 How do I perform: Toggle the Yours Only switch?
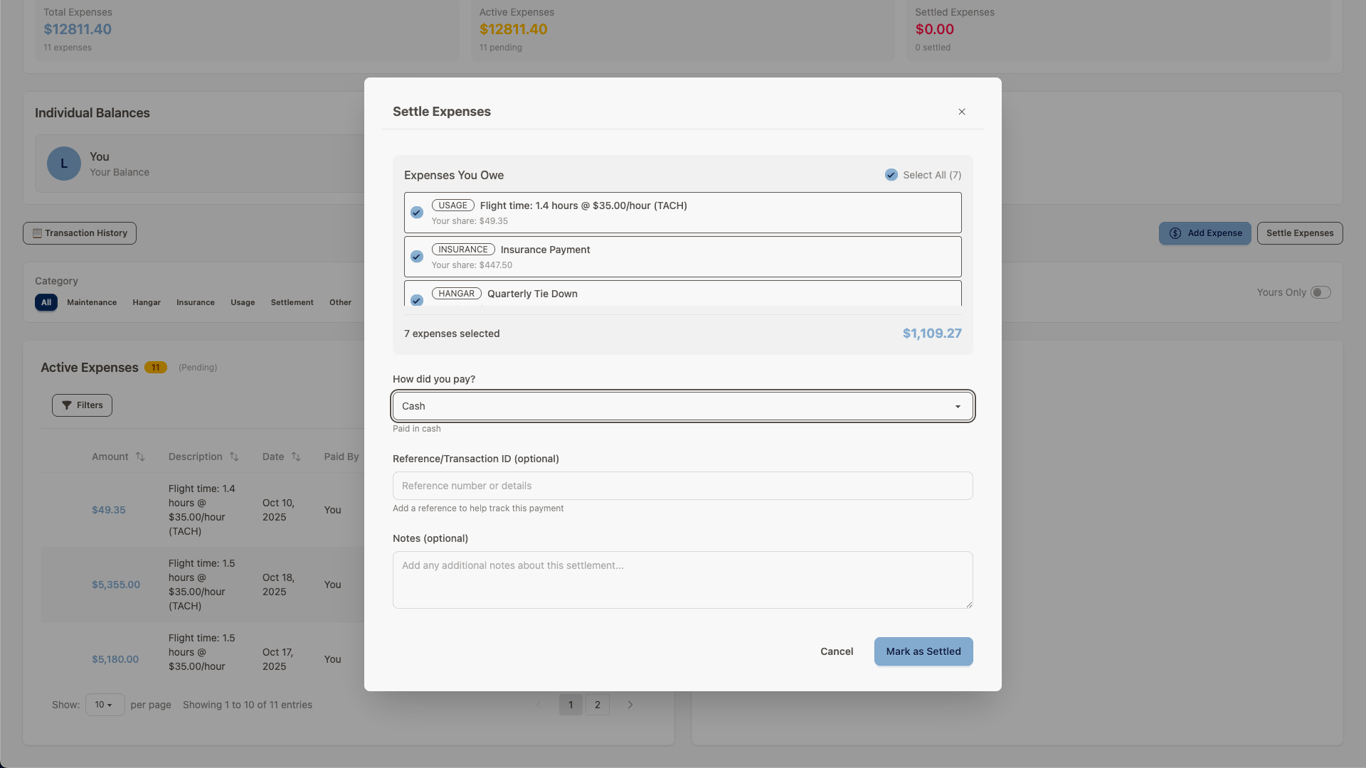point(1320,293)
